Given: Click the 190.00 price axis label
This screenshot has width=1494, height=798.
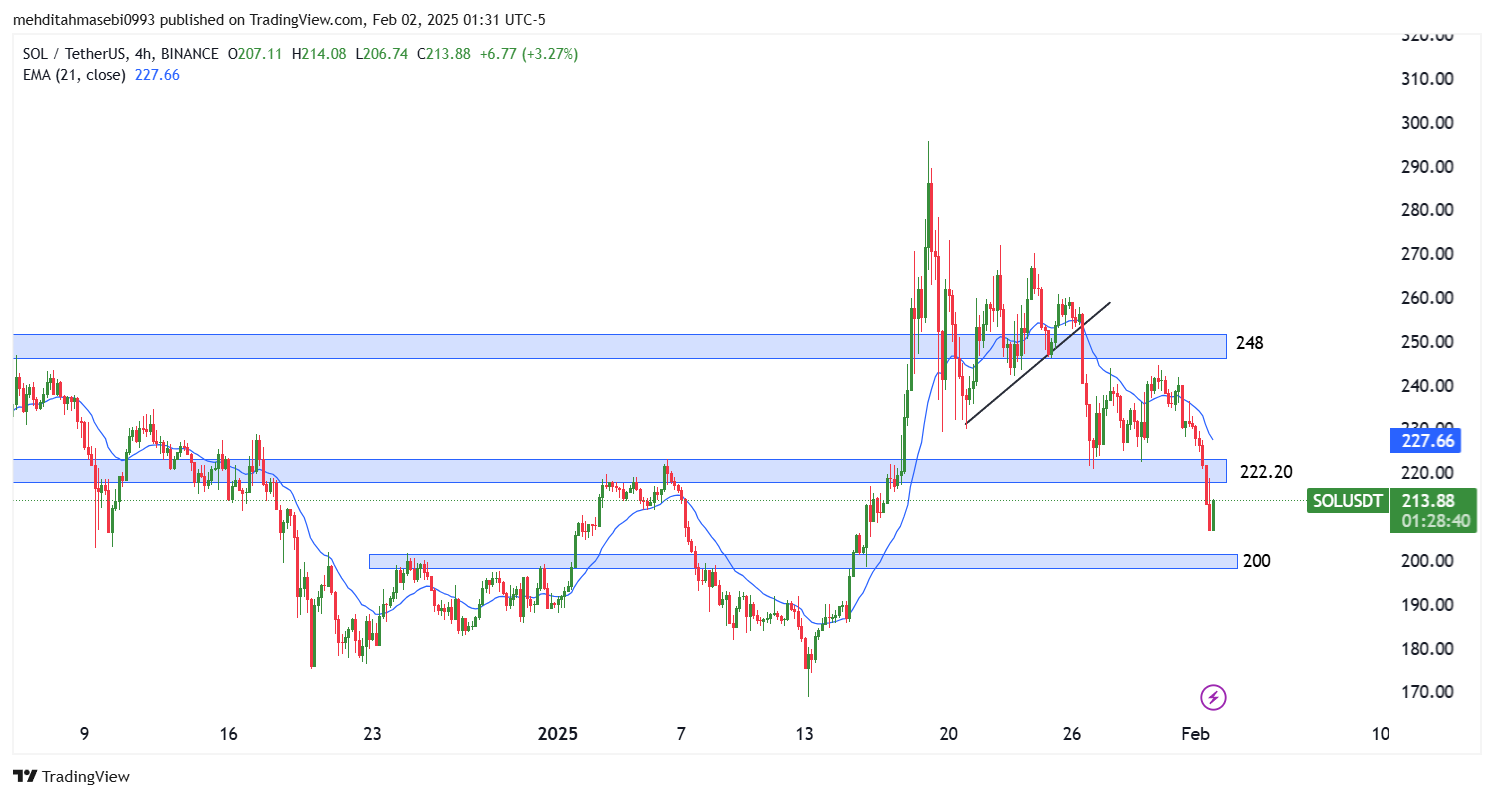Looking at the screenshot, I should point(1426,605).
